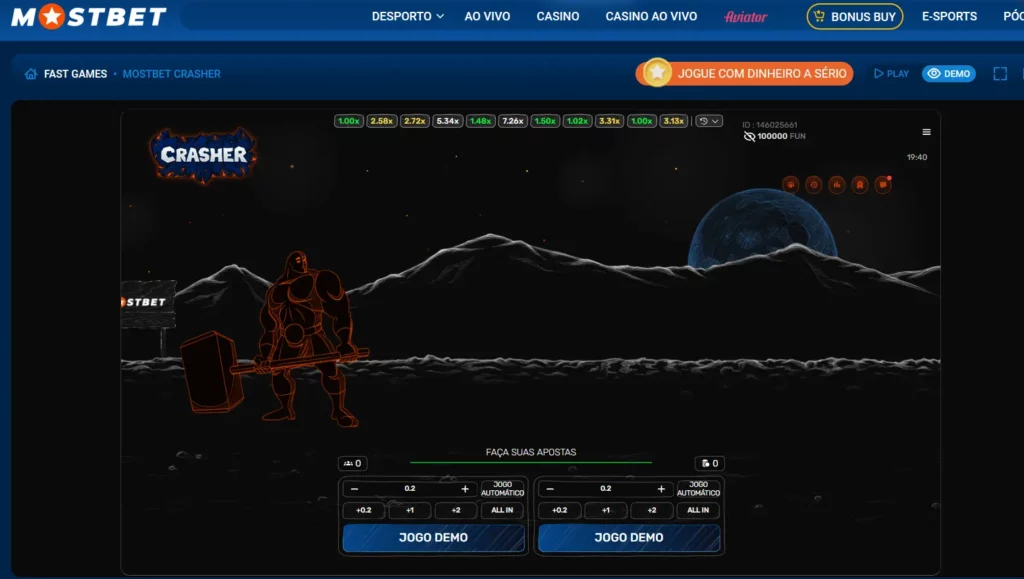Select the 7.26x history multiplier

(513, 121)
